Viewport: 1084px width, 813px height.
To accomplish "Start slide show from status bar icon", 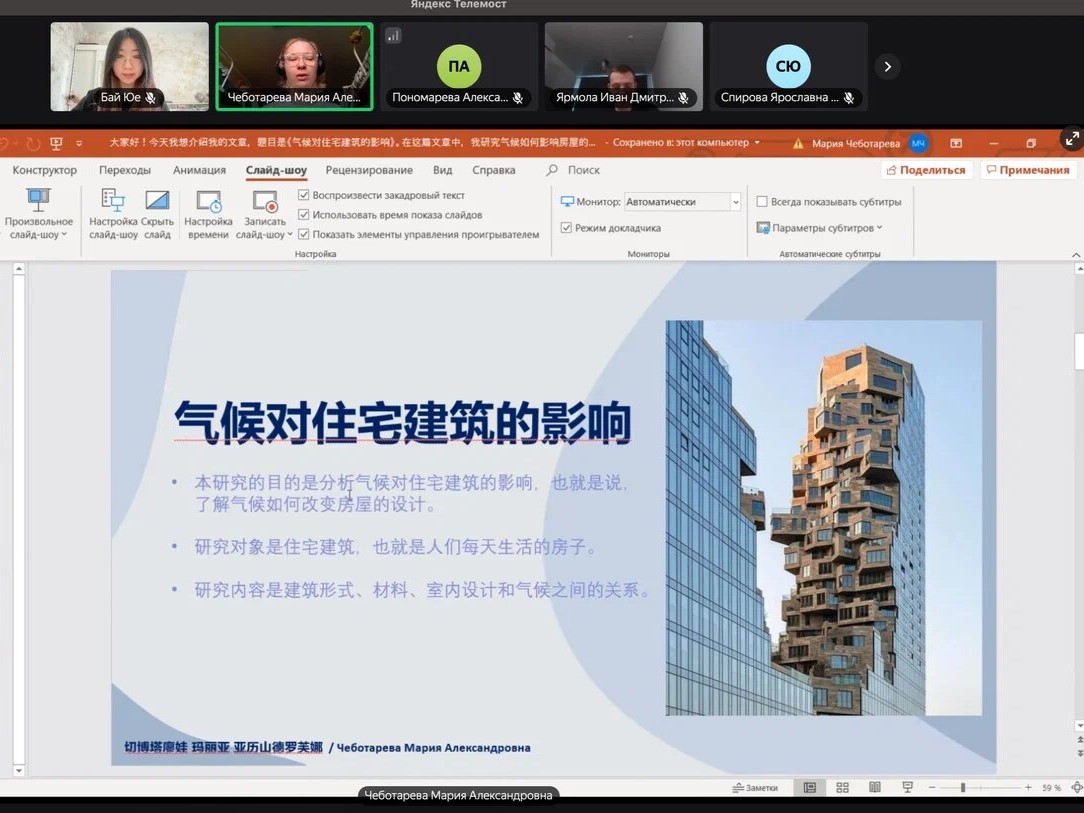I will 907,788.
